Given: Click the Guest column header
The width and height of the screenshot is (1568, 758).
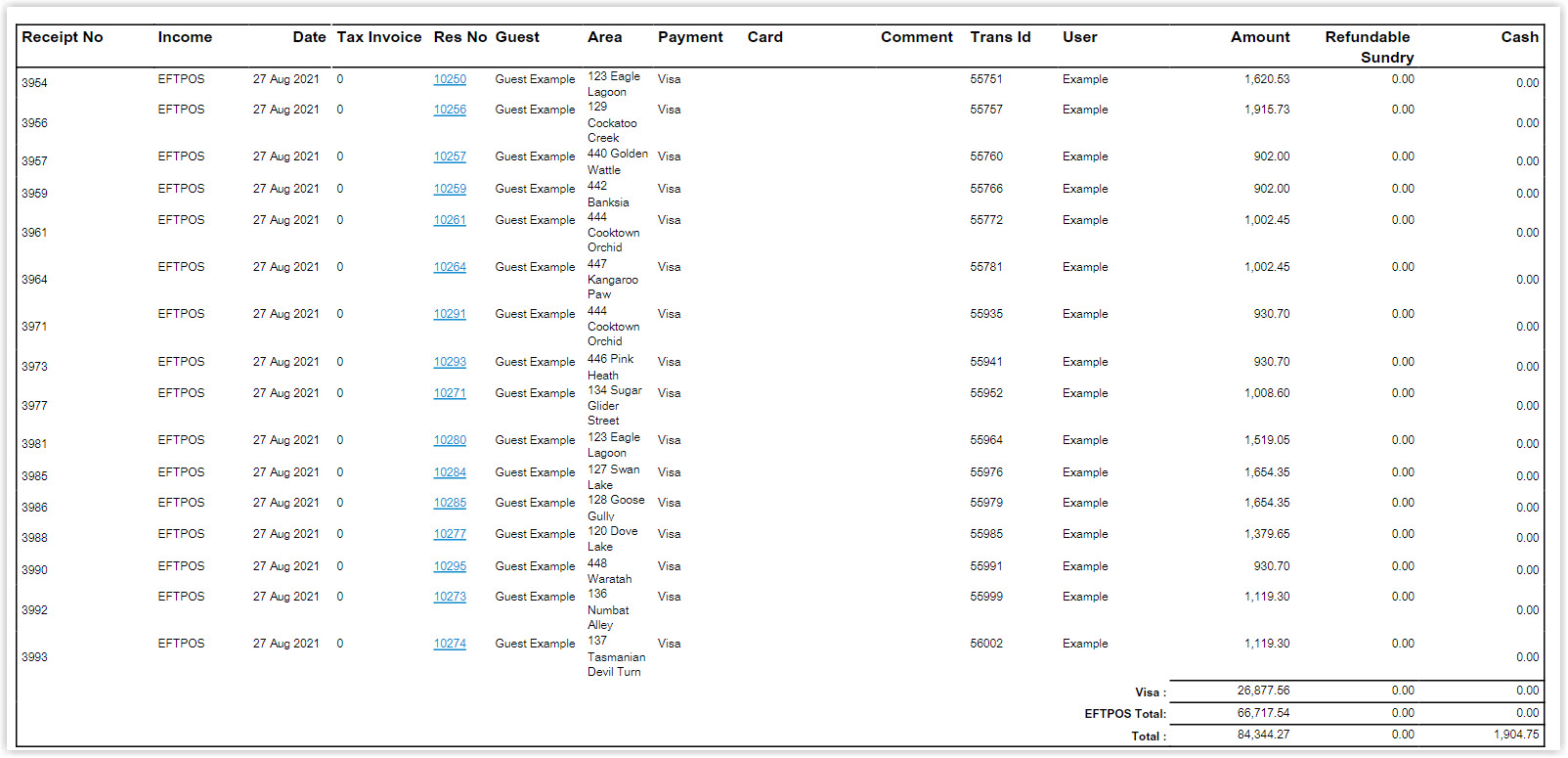Looking at the screenshot, I should [x=517, y=37].
